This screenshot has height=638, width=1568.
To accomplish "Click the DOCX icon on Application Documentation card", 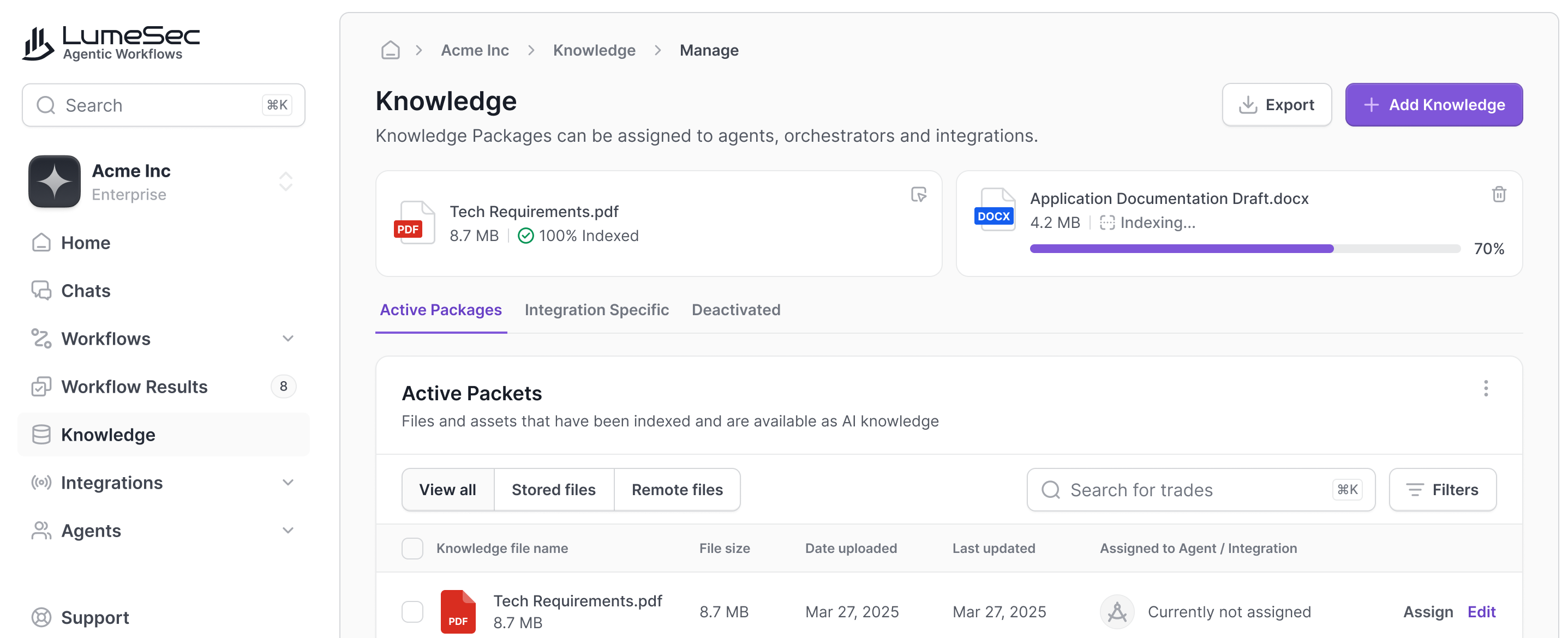I will [995, 209].
